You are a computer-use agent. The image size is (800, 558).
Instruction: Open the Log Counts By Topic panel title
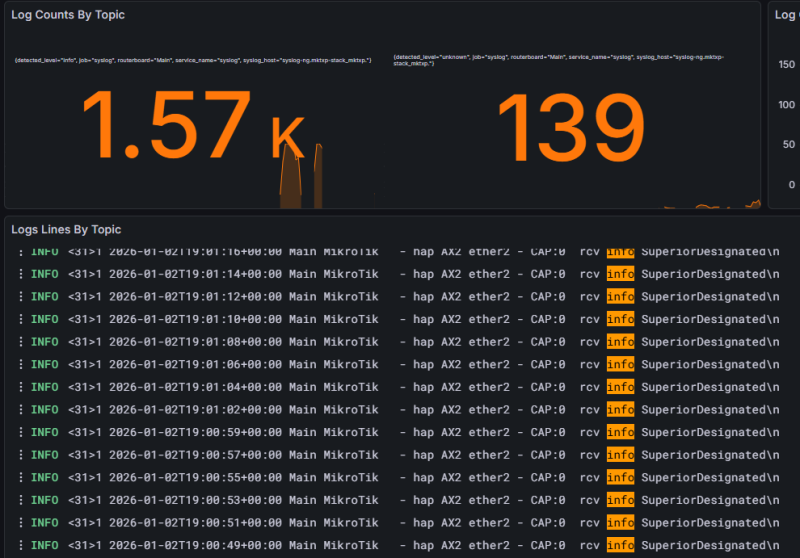(68, 15)
